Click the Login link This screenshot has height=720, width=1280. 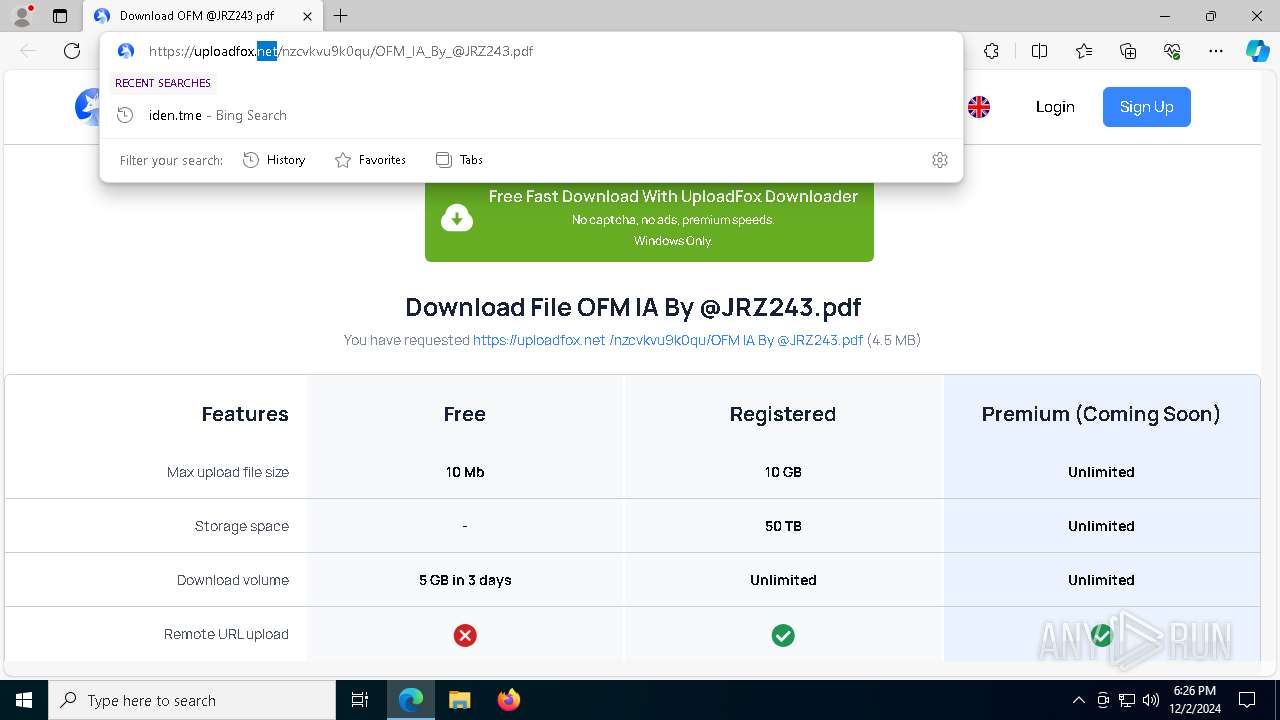(x=1055, y=107)
